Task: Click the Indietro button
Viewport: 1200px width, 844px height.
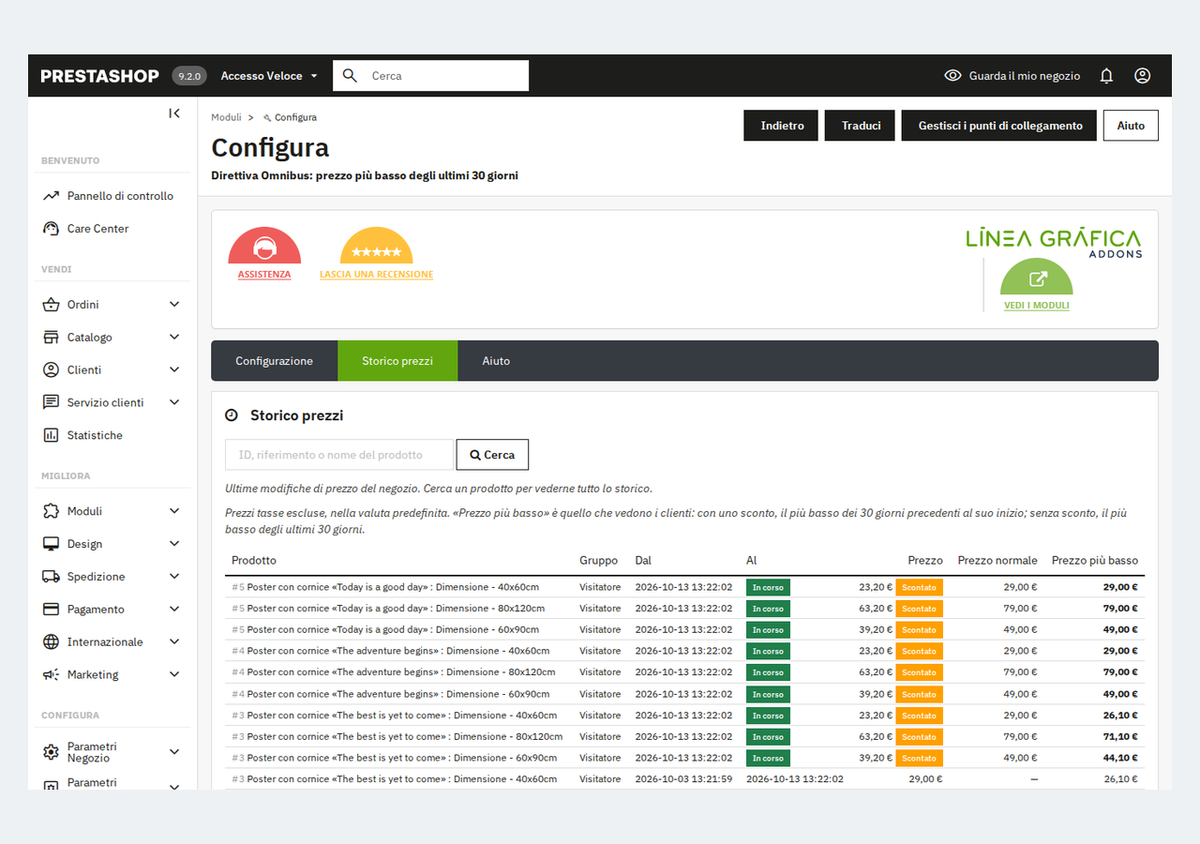Action: [x=782, y=126]
